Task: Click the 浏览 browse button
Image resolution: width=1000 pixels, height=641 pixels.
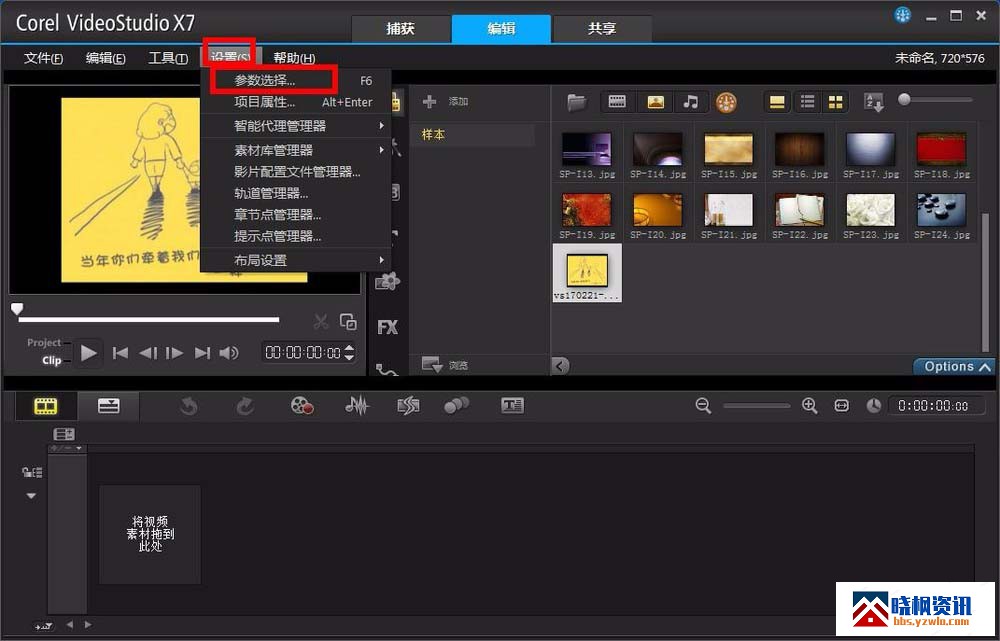Action: pos(446,365)
